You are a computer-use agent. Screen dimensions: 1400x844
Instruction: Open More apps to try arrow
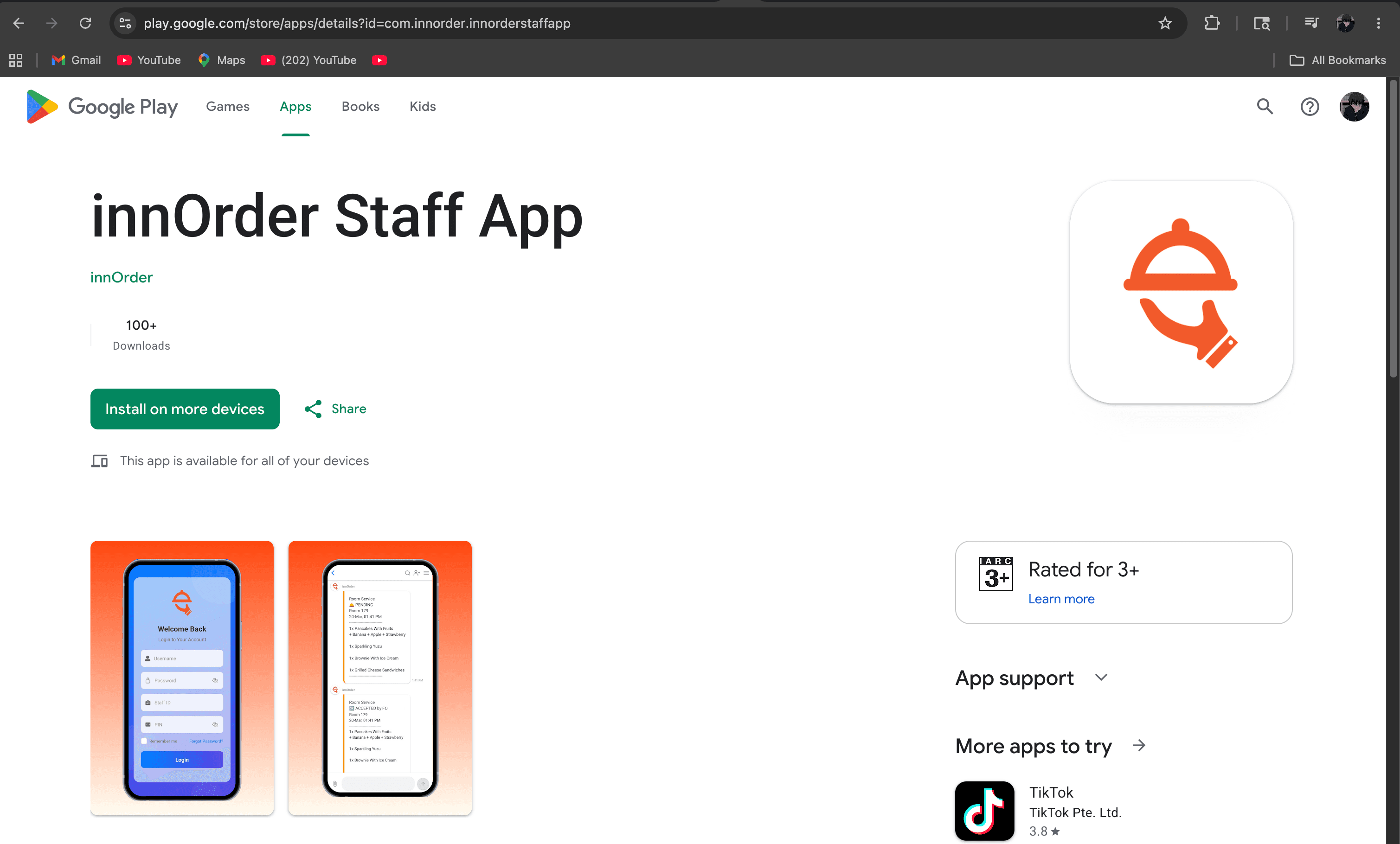tap(1139, 745)
